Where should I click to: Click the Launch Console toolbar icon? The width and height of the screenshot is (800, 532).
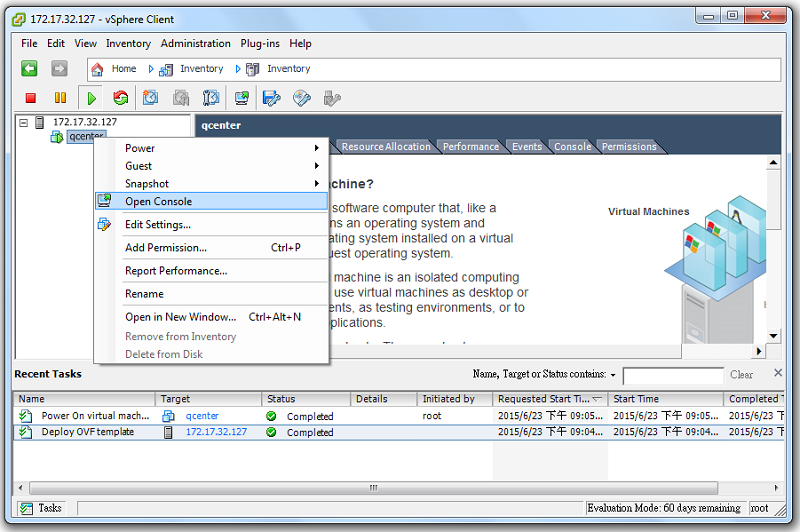pyautogui.click(x=241, y=98)
